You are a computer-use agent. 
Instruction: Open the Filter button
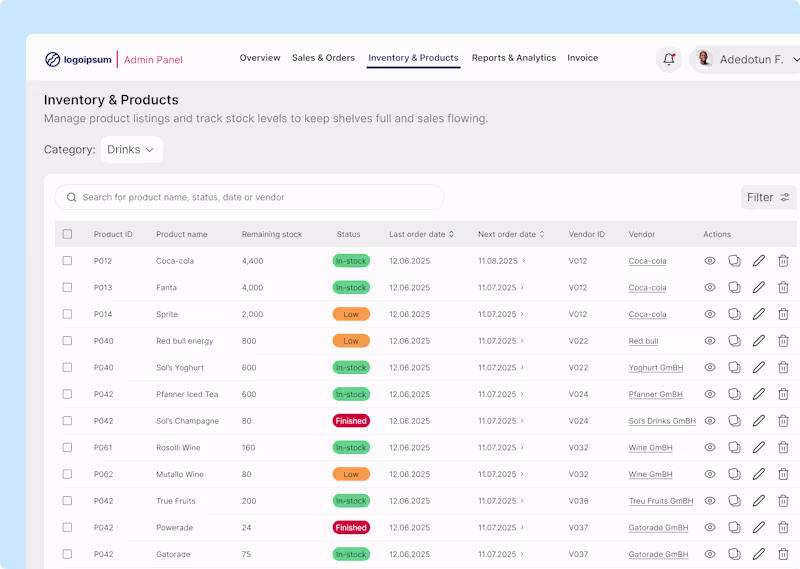coord(768,197)
